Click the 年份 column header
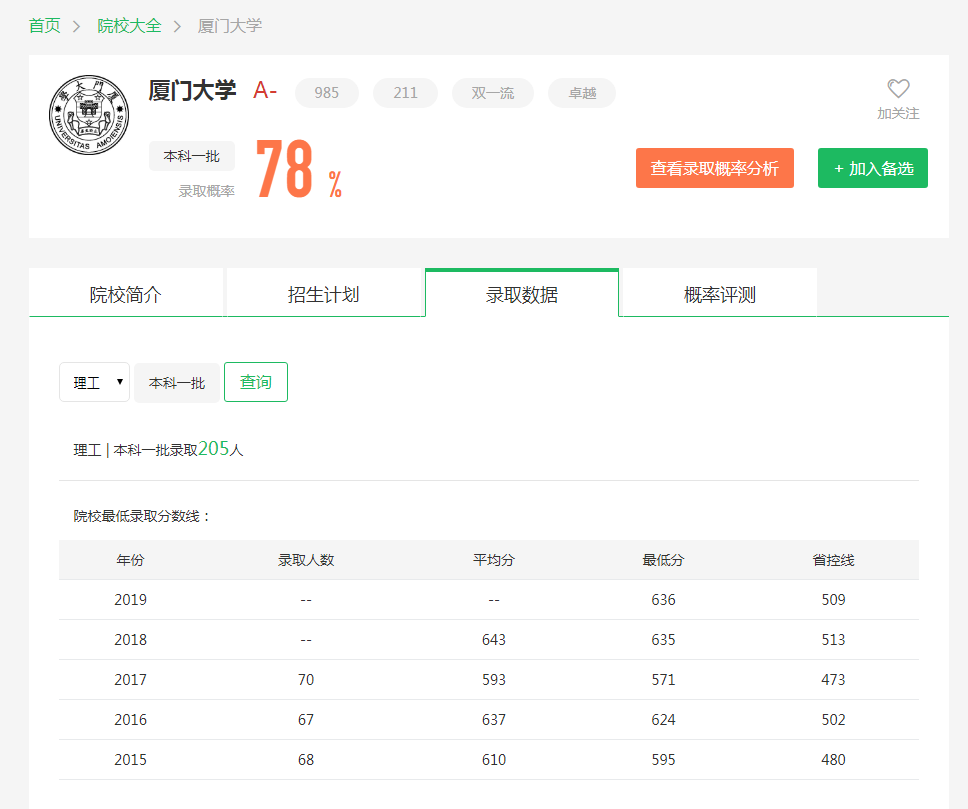968x809 pixels. (130, 560)
